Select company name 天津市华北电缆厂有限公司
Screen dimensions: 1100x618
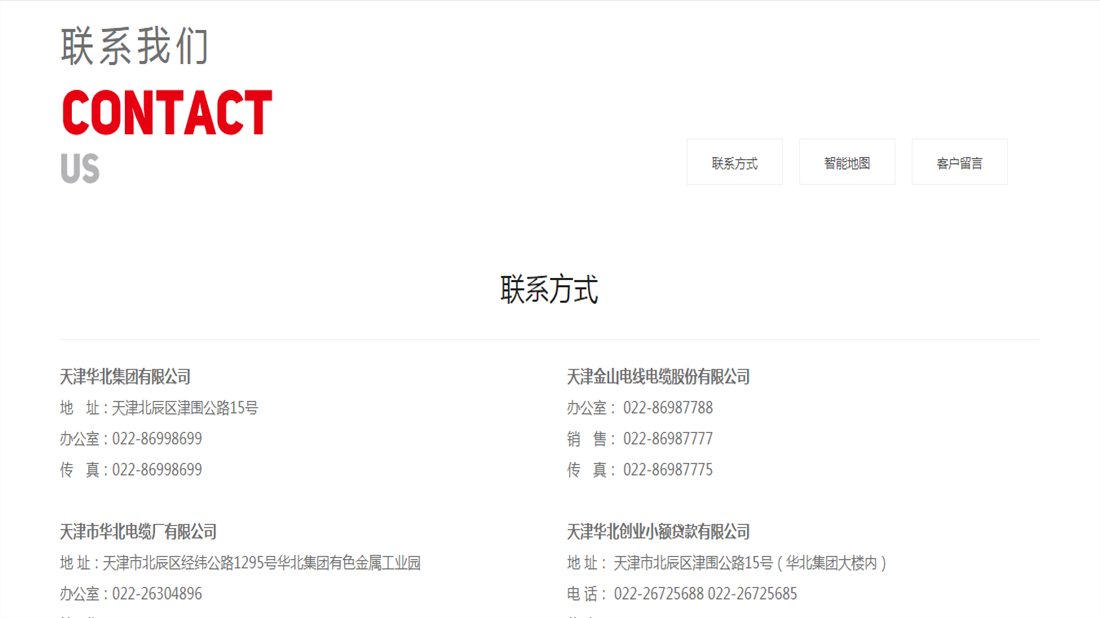[x=138, y=532]
